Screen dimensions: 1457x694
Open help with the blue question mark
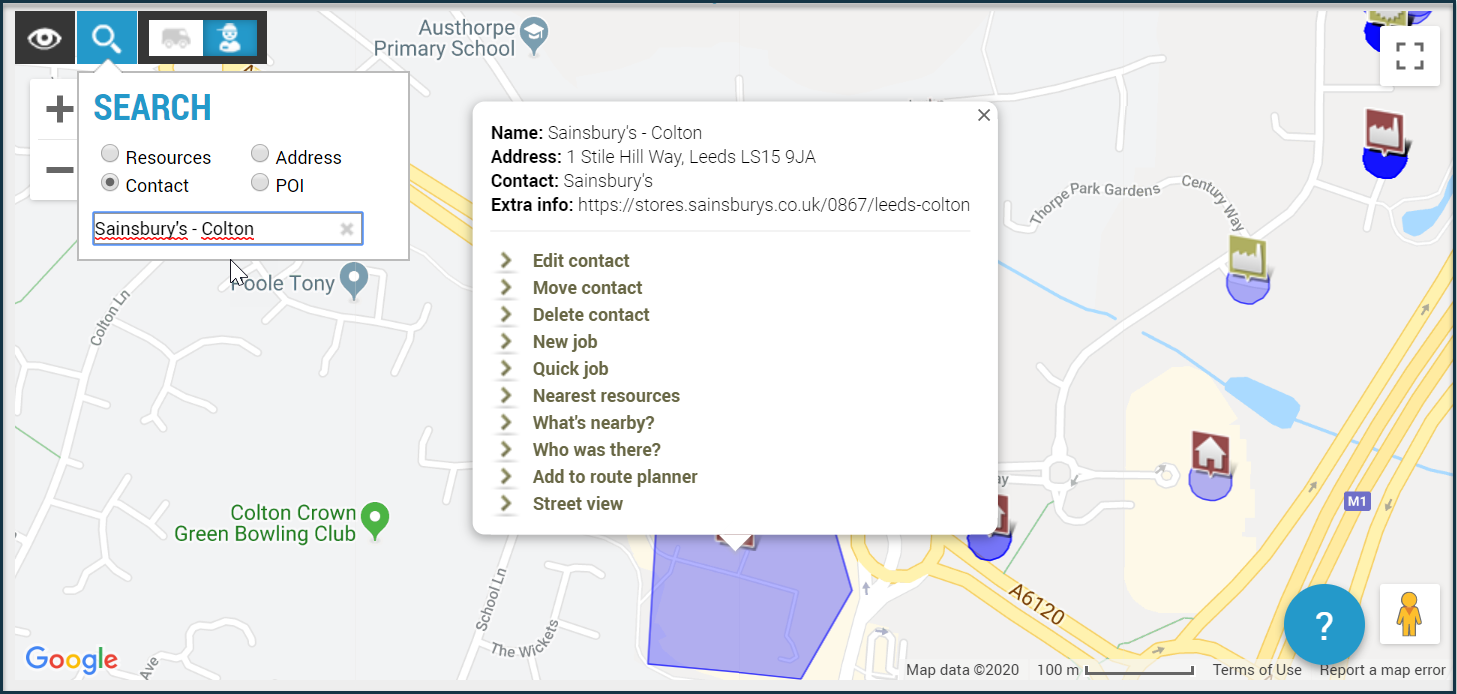pos(1324,625)
